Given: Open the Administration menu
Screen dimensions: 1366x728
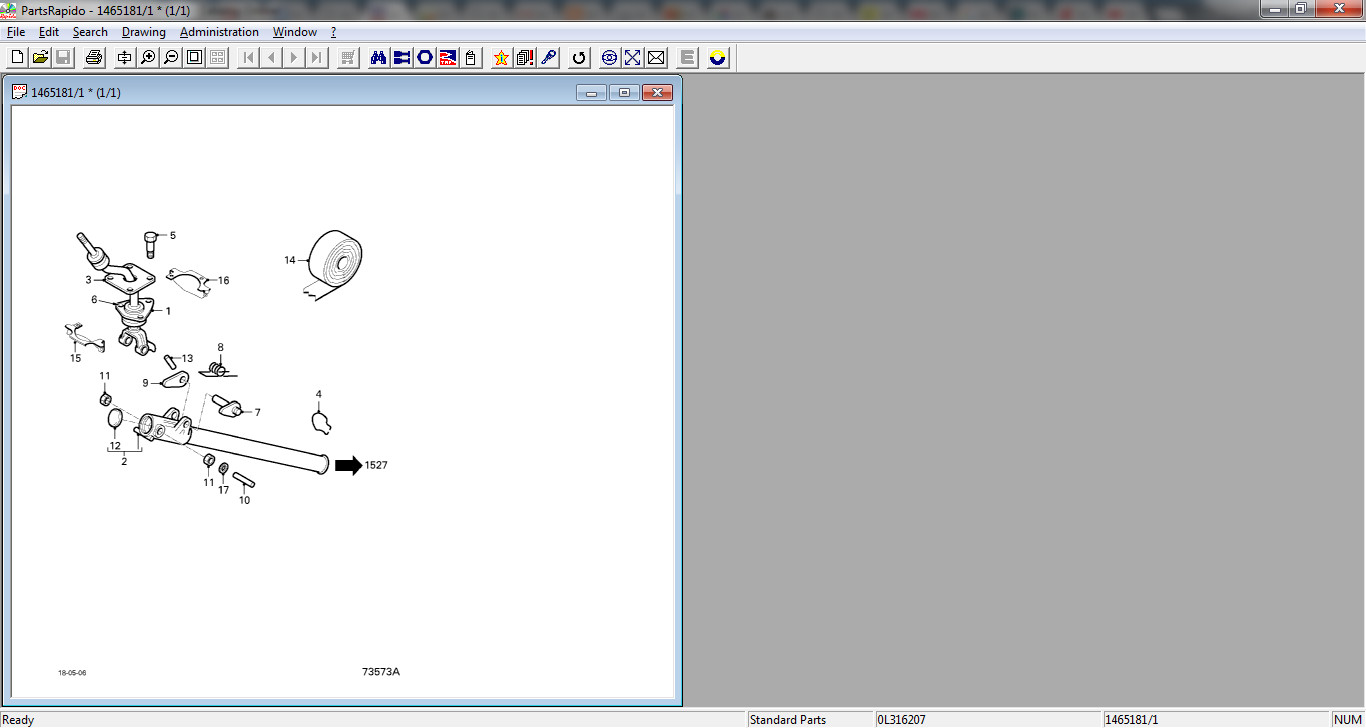Looking at the screenshot, I should tap(219, 32).
